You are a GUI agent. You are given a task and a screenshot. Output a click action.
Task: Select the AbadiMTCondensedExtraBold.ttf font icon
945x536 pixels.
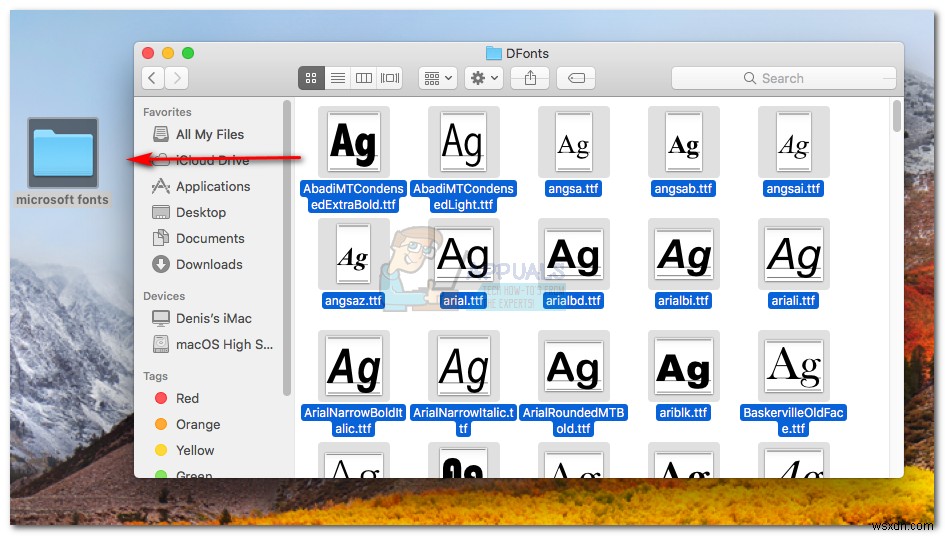(354, 142)
